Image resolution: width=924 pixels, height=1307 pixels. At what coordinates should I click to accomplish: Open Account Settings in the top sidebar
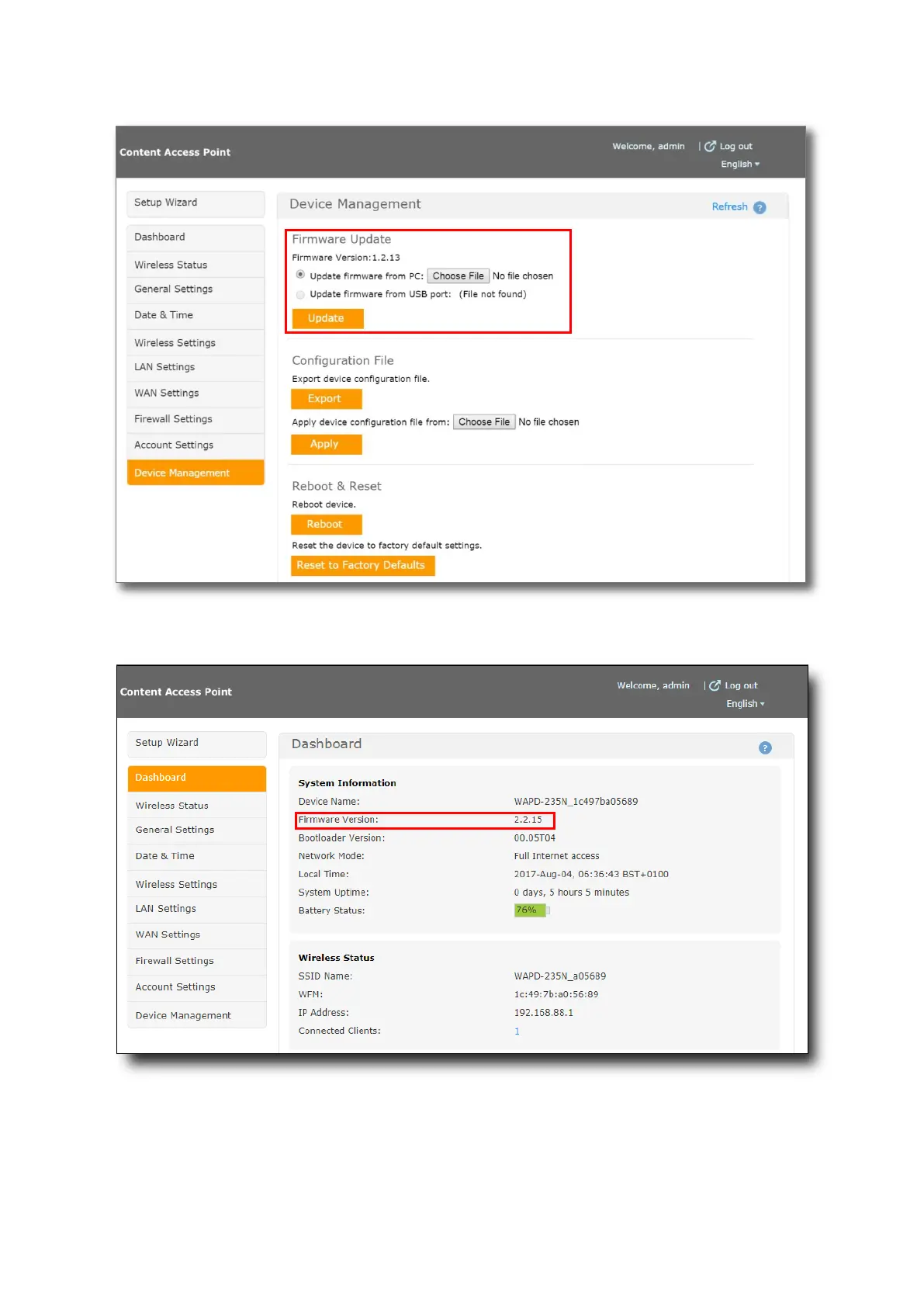[196, 445]
